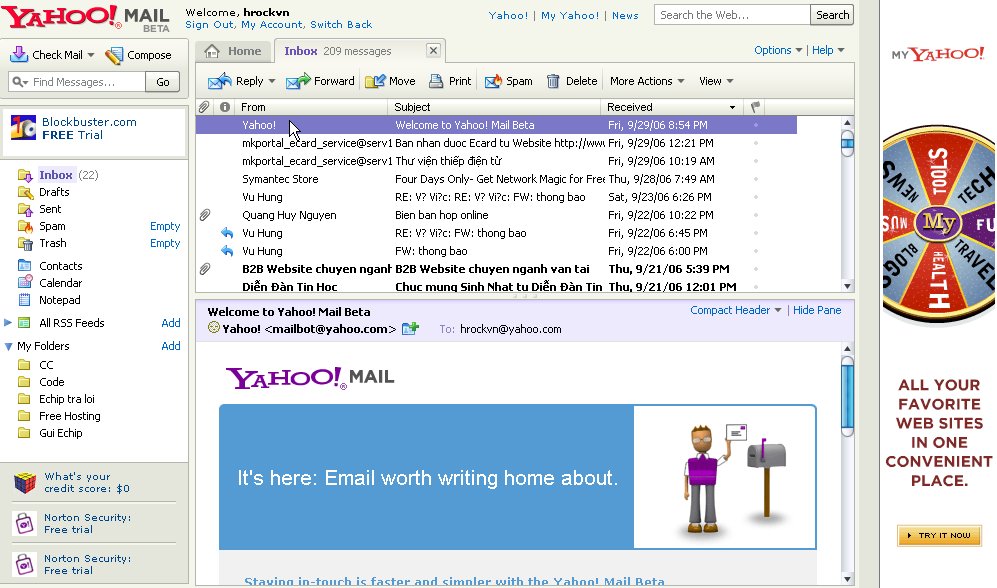Image resolution: width=997 pixels, height=588 pixels.
Task: Click the Compose mail icon
Action: point(114,55)
